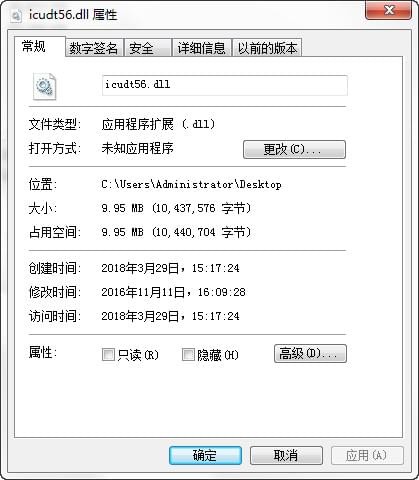The height and width of the screenshot is (480, 419).
Task: Switch to the 数字签名 tab
Action: click(94, 48)
